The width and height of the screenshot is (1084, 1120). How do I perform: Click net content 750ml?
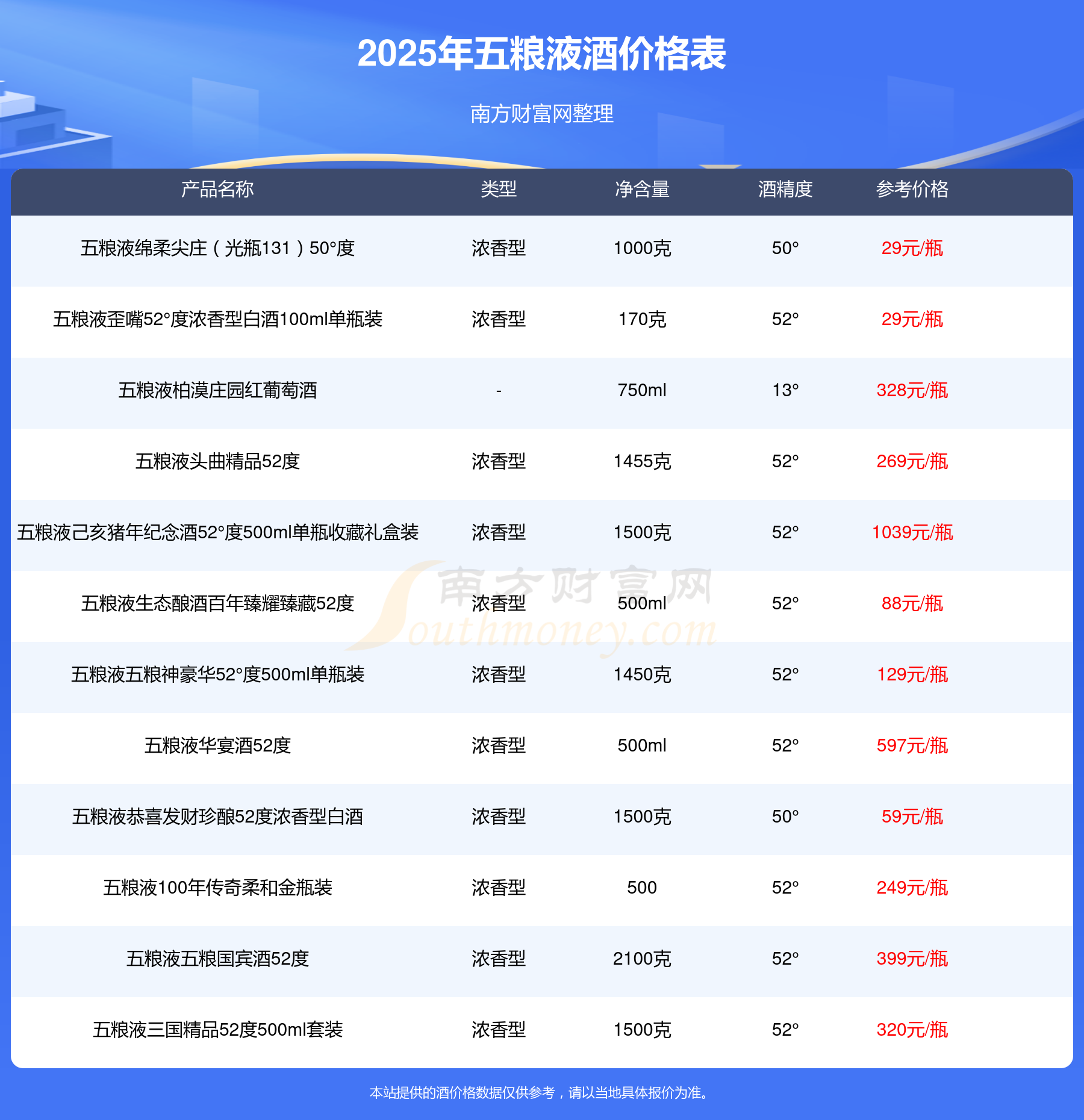coord(642,390)
